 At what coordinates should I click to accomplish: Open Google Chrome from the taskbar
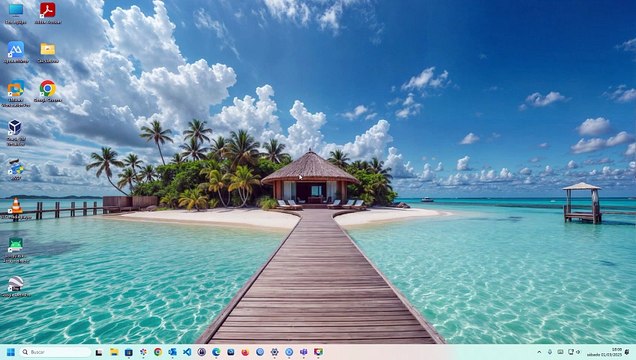pos(158,352)
